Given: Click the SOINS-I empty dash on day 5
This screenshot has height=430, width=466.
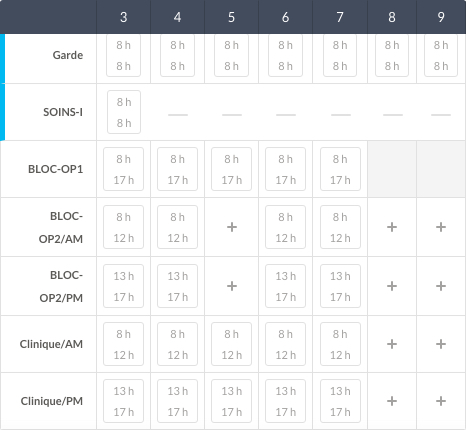Looking at the screenshot, I should pyautogui.click(x=232, y=115).
